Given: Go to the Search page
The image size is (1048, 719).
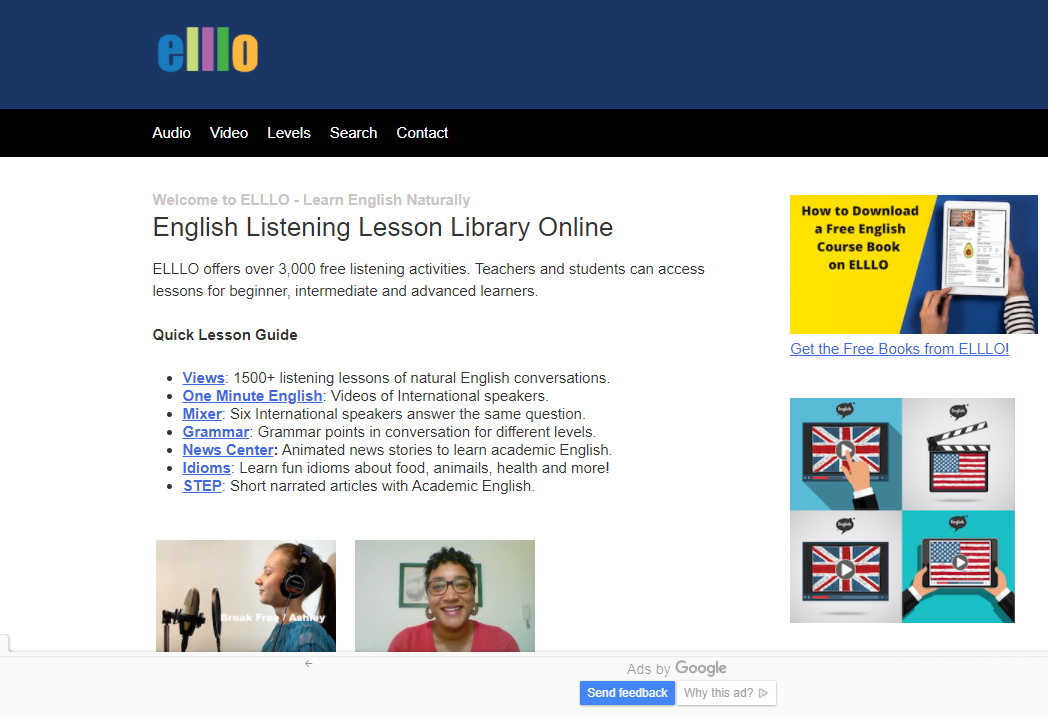Looking at the screenshot, I should click(354, 133).
